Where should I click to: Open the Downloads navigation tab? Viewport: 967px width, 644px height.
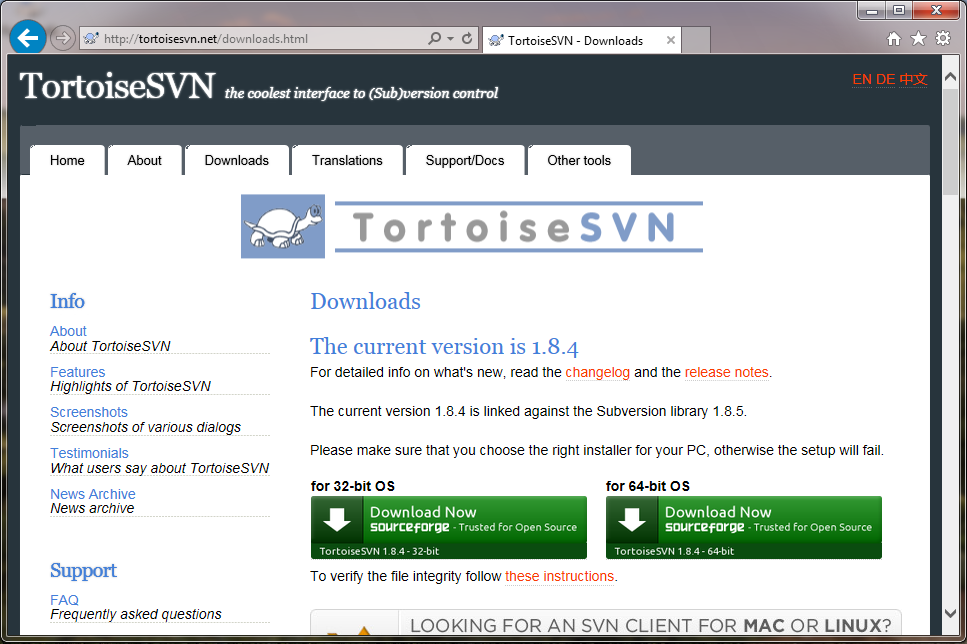237,160
